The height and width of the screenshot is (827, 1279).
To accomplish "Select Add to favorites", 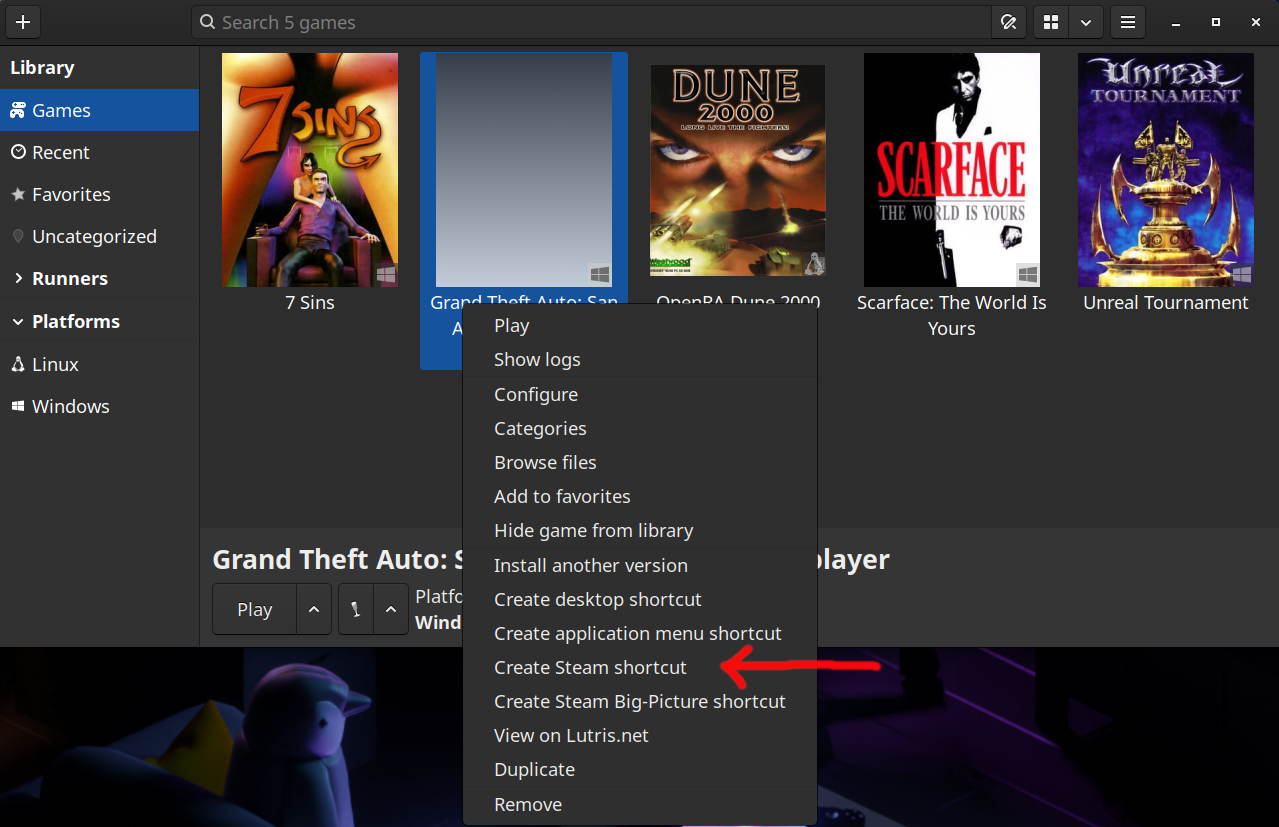I will tap(640, 497).
